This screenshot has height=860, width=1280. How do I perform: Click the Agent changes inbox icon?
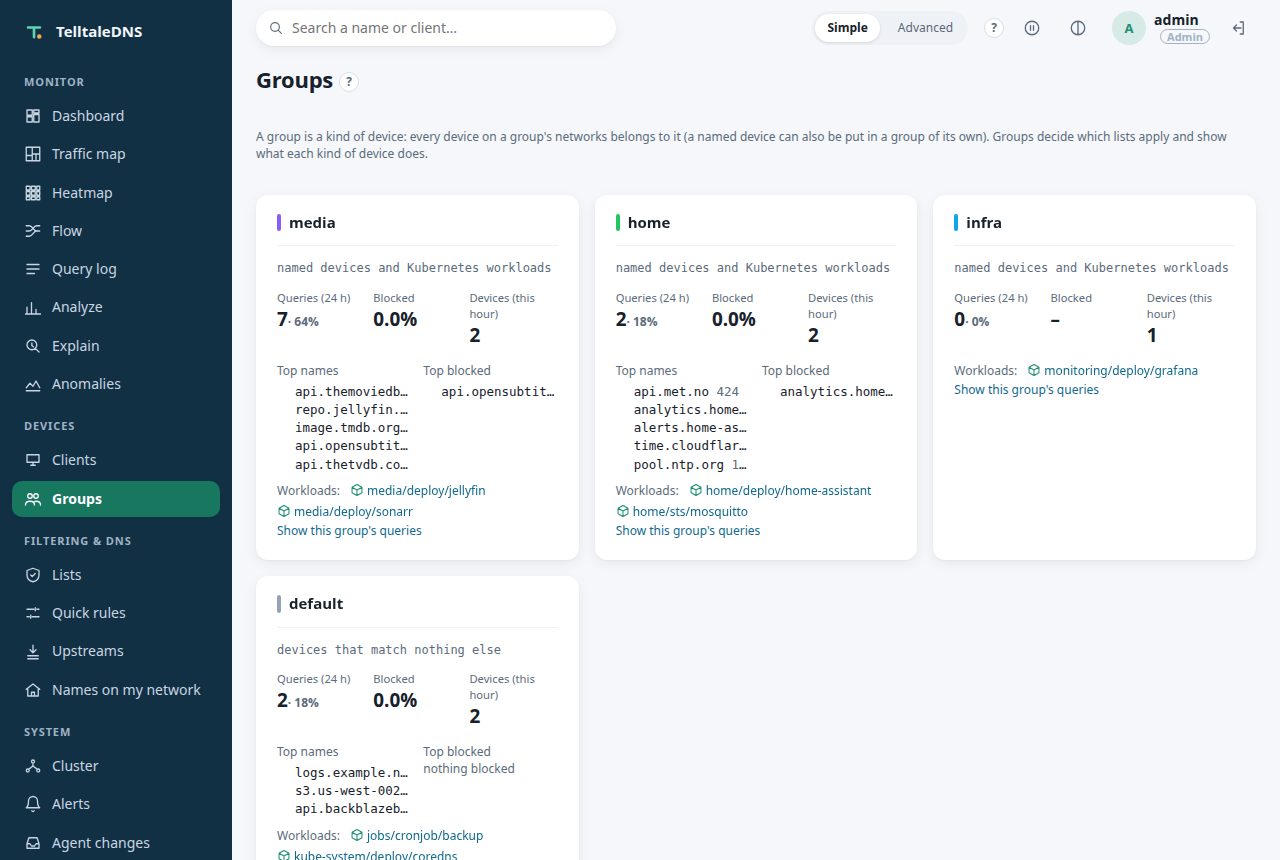coord(33,843)
